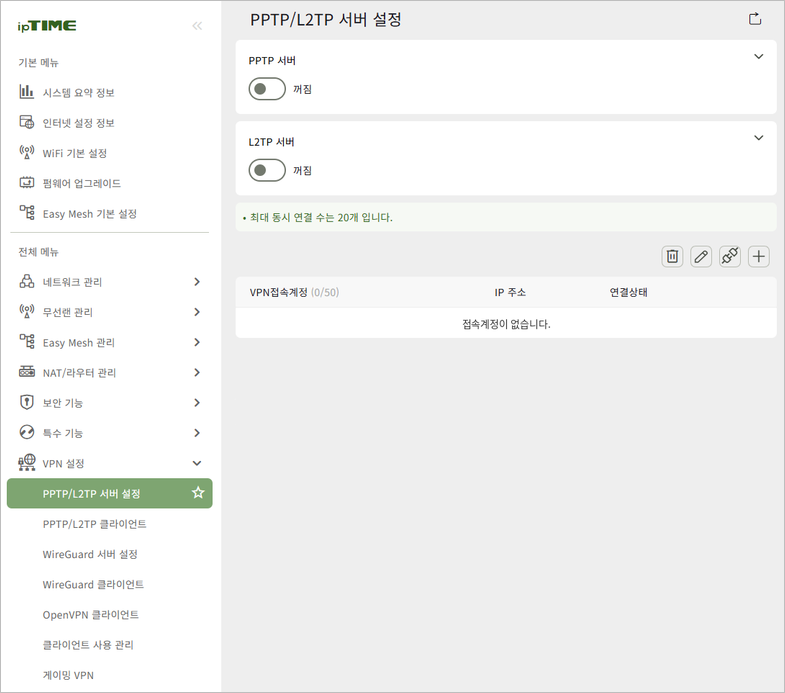Click the L2TP 서버 section heading

pyautogui.click(x=271, y=142)
